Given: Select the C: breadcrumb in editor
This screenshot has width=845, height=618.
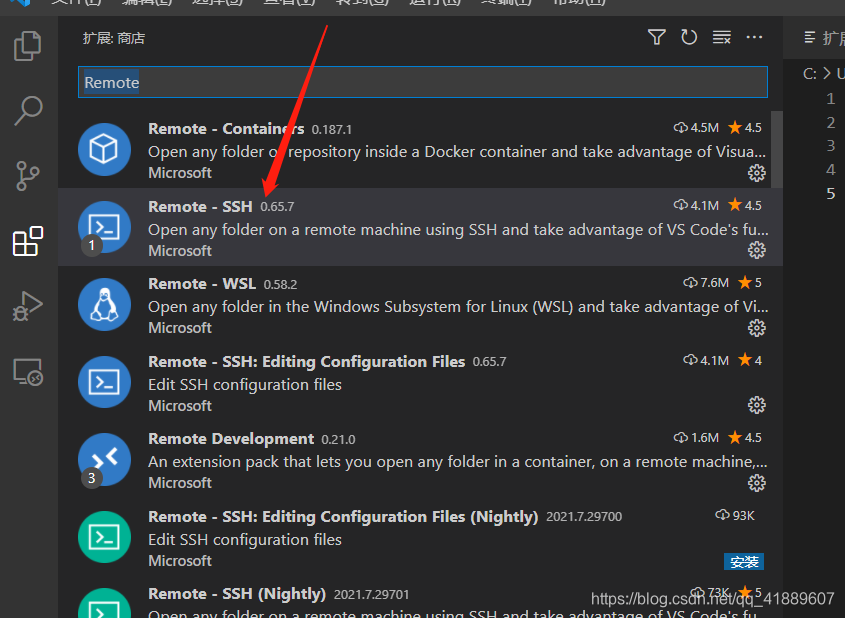Looking at the screenshot, I should coord(809,74).
